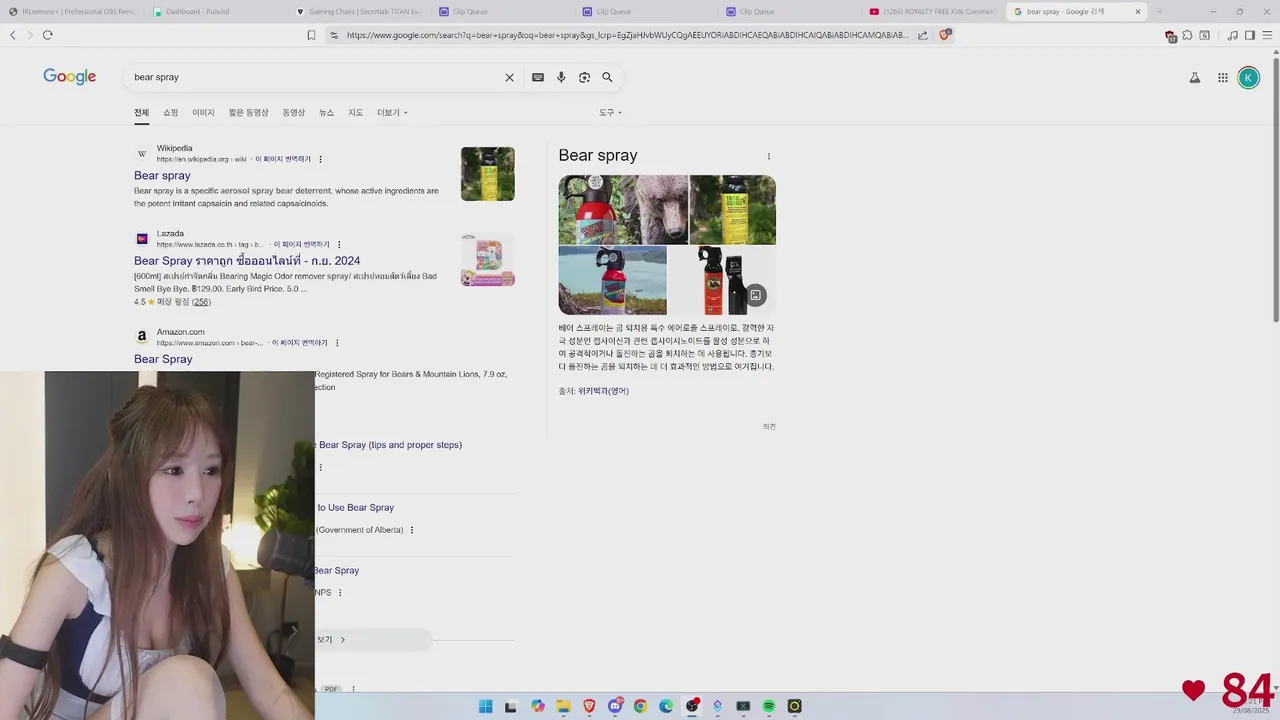This screenshot has height=720, width=1280.
Task: Open Bear spray knowledge panel options menu
Action: click(x=768, y=156)
